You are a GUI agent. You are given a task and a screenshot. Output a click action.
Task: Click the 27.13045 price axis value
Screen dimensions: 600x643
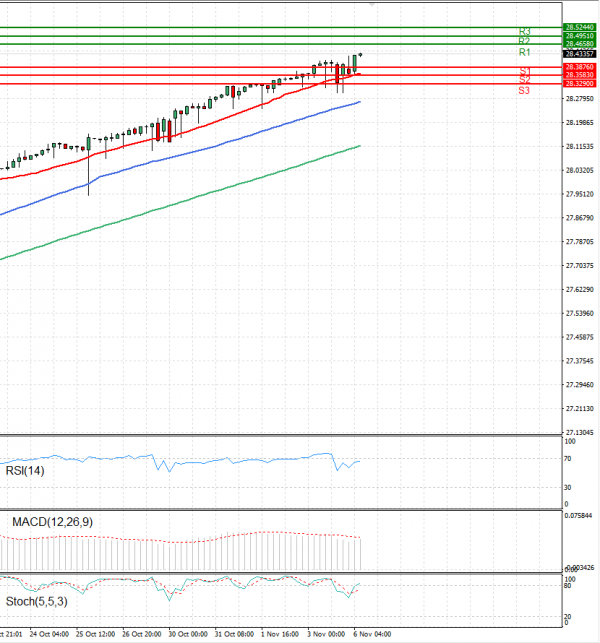(579, 432)
